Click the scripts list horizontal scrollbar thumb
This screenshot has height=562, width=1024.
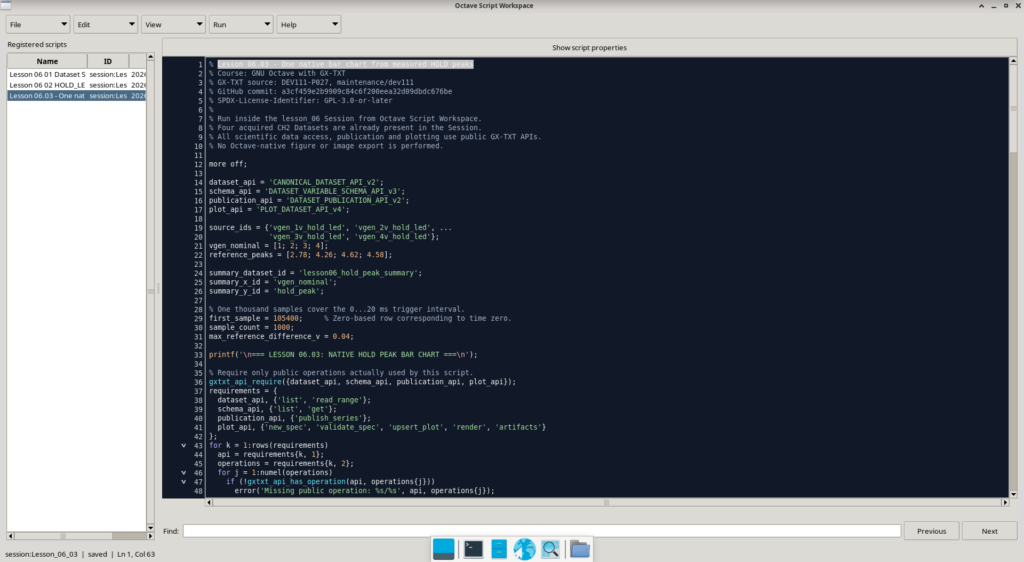63,536
